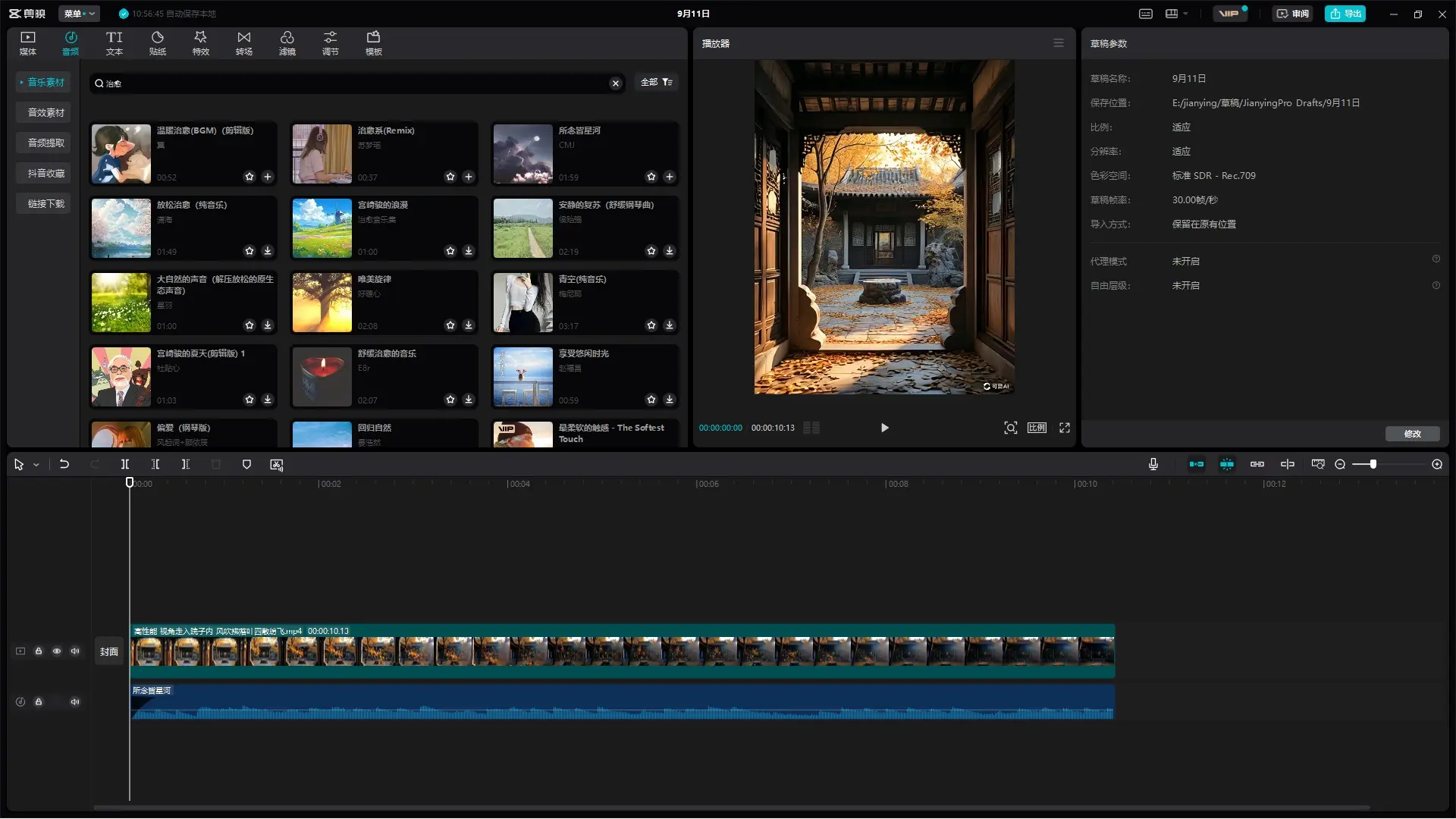Show the info tooltip for 代理模式
The width and height of the screenshot is (1456, 819).
(x=1436, y=259)
